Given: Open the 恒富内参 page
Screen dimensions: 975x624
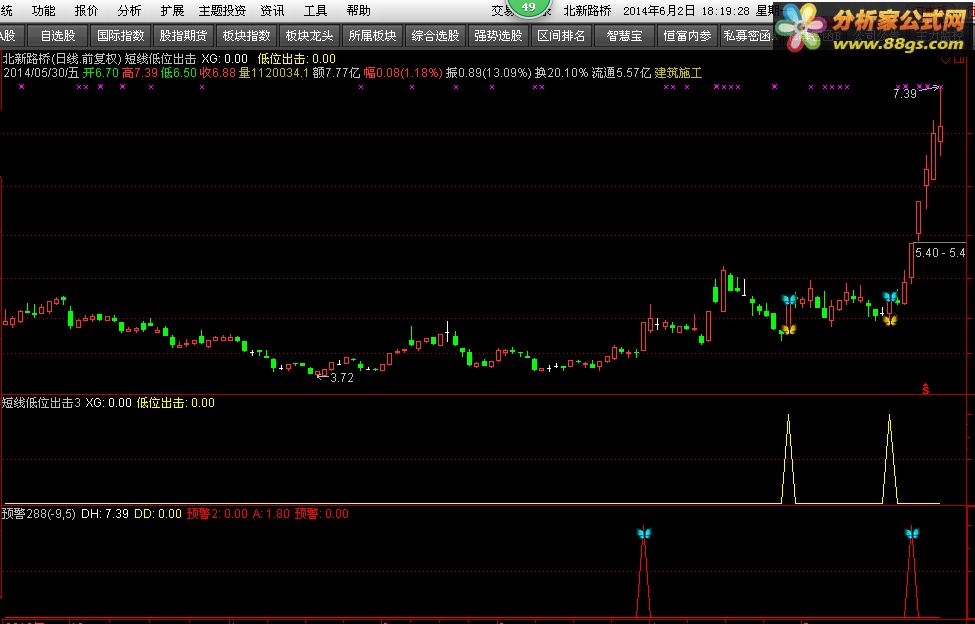Looking at the screenshot, I should pos(687,36).
